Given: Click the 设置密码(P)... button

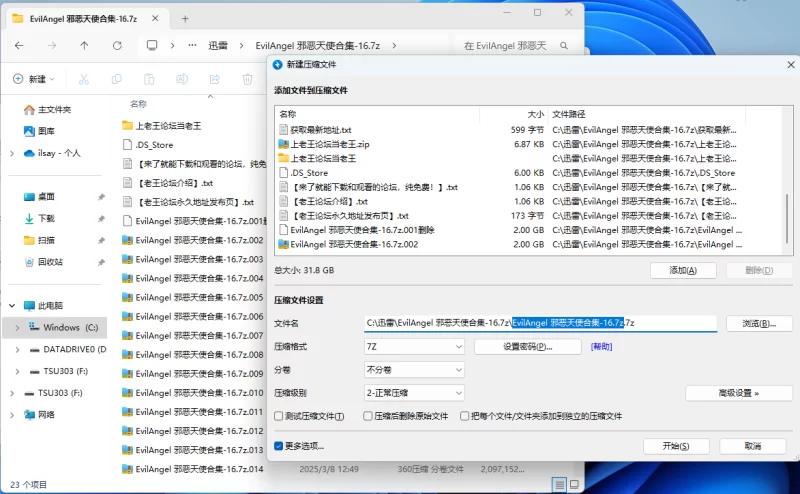Looking at the screenshot, I should (x=528, y=347).
